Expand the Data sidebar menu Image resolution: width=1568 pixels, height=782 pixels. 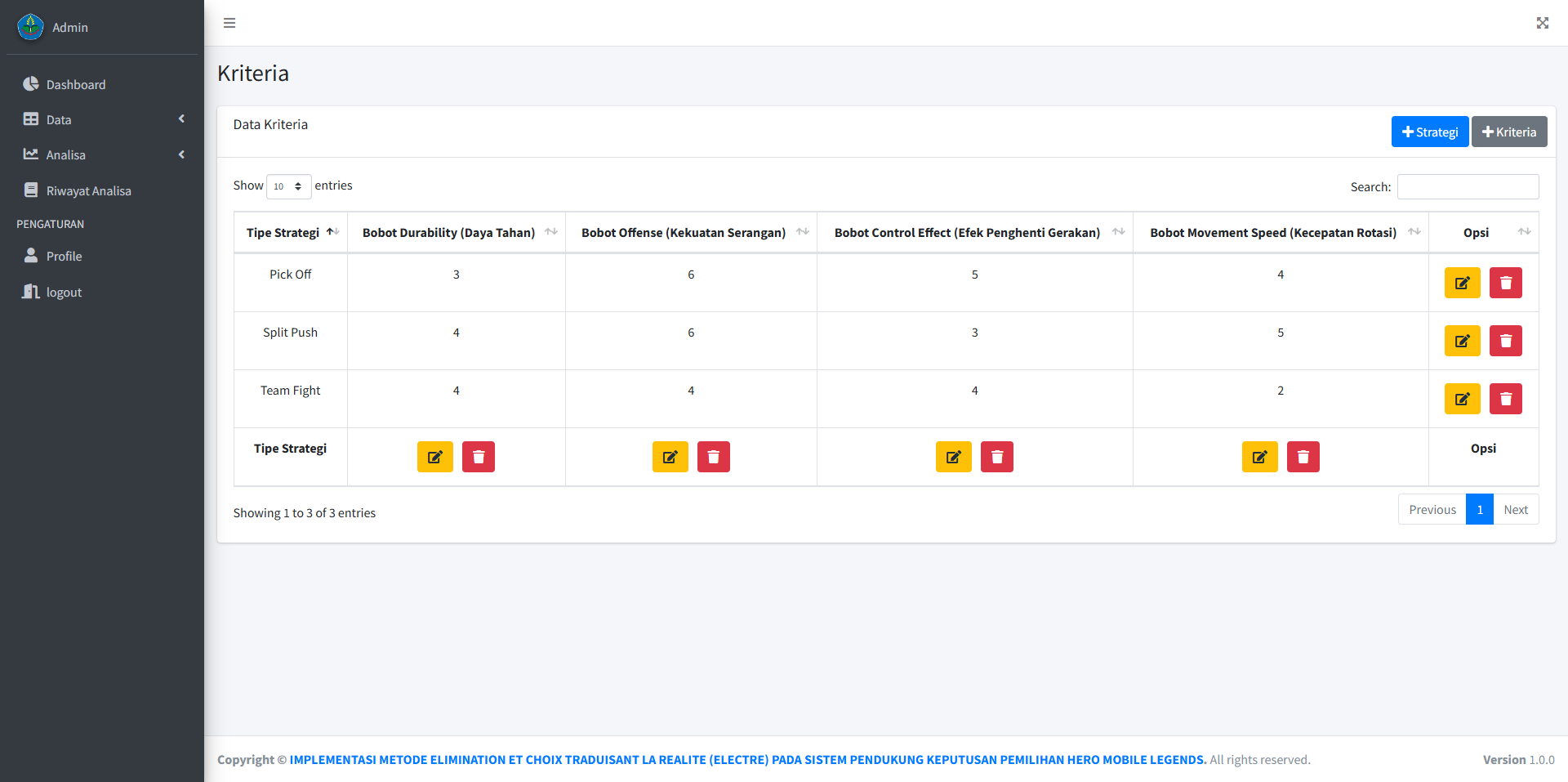[x=102, y=119]
